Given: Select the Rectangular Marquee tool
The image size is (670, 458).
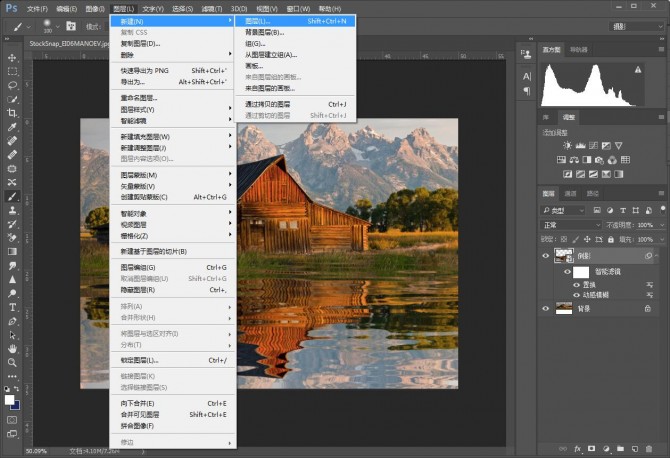Looking at the screenshot, I should tap(13, 71).
